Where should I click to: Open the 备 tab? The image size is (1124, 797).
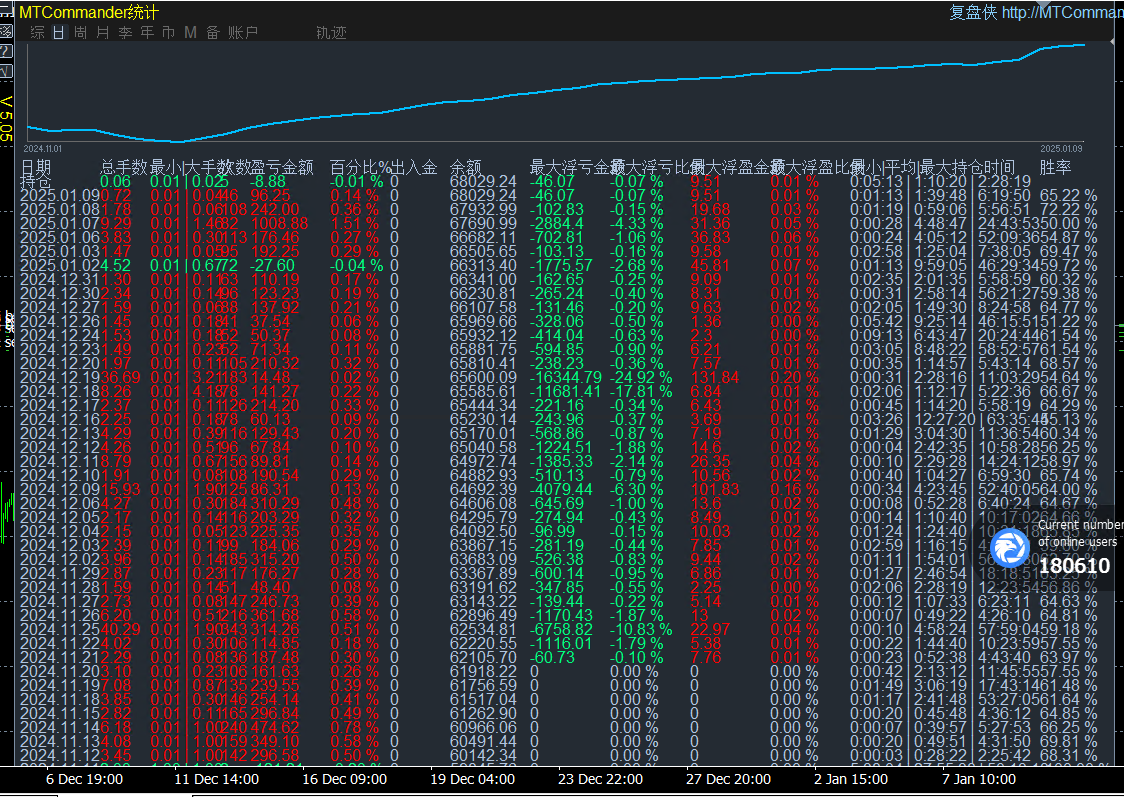[212, 32]
